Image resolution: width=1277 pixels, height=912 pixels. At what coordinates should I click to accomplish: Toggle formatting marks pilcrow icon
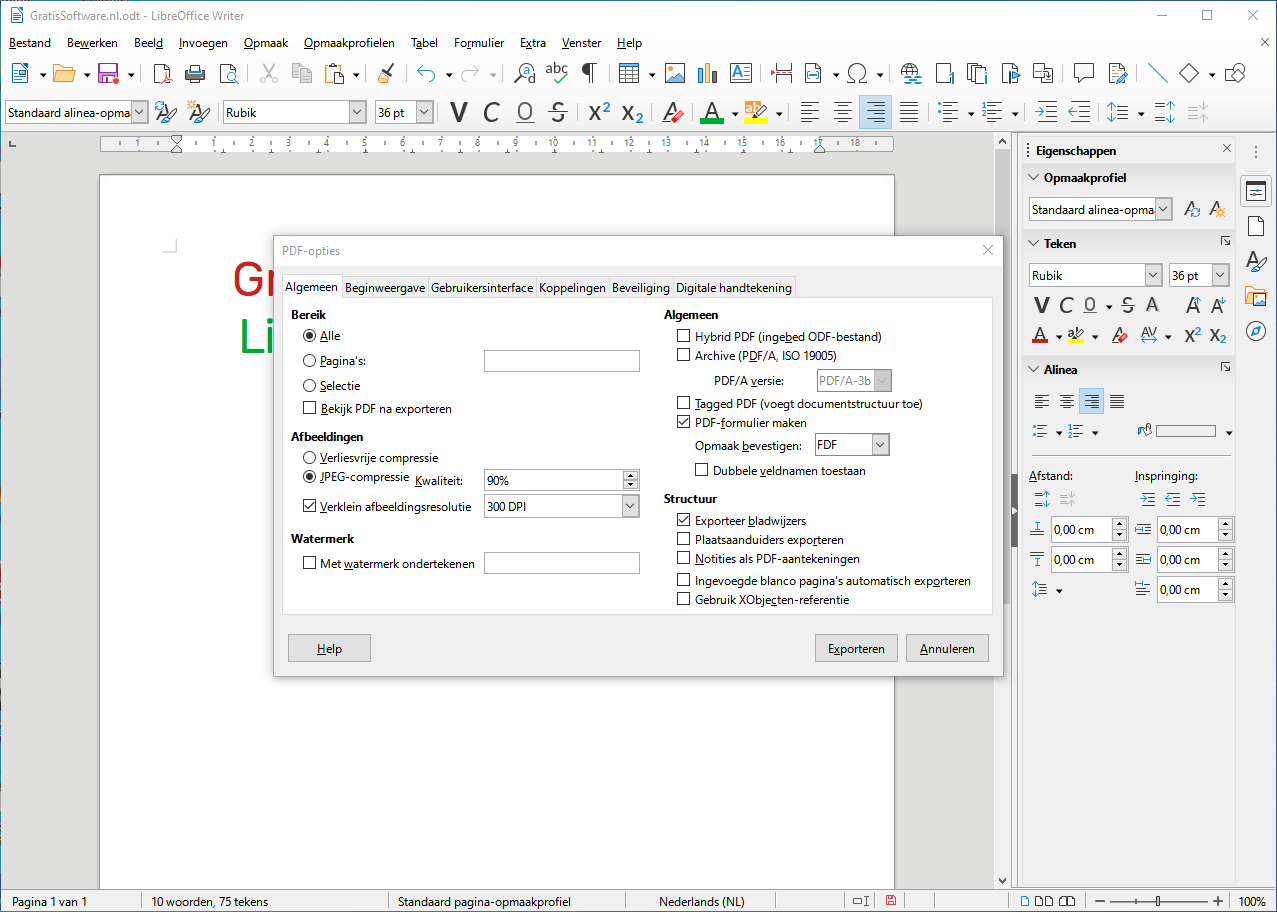click(589, 73)
